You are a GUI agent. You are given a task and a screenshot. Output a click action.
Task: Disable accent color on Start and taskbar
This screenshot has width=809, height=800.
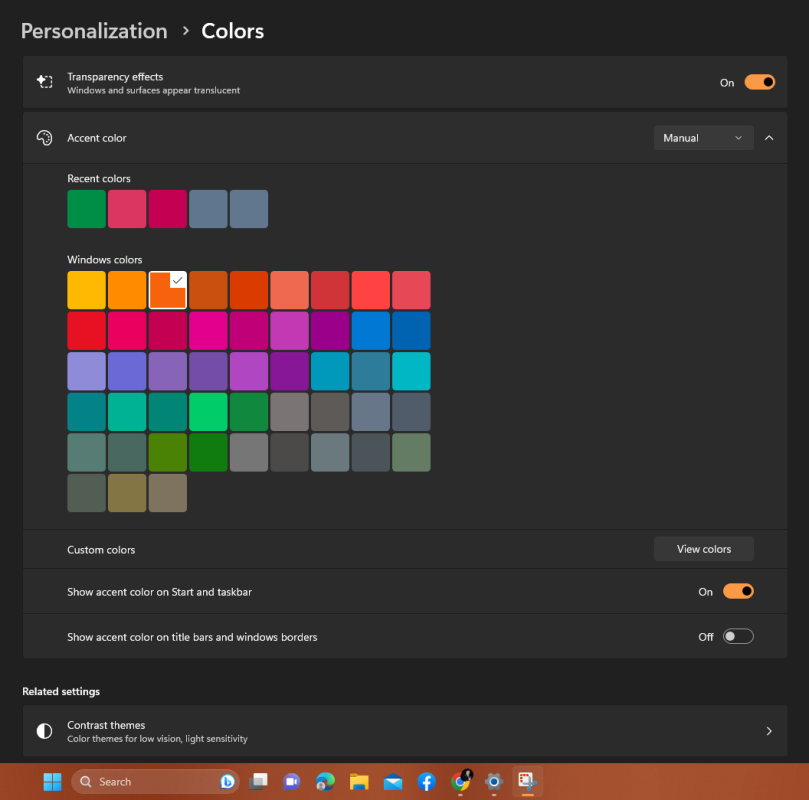coord(738,591)
